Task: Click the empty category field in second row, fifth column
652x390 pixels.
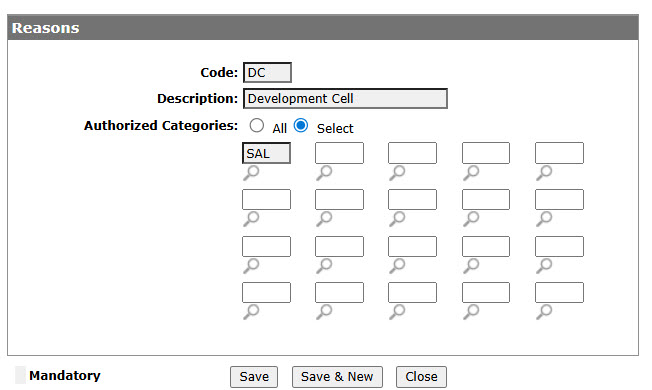Action: point(559,200)
